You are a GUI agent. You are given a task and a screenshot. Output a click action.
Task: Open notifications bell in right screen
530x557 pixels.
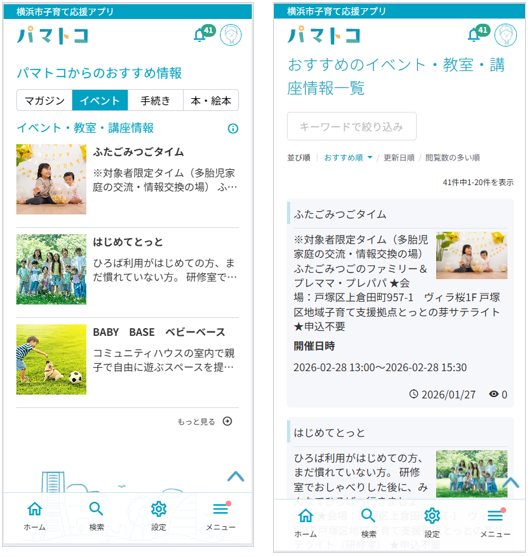coord(474,35)
